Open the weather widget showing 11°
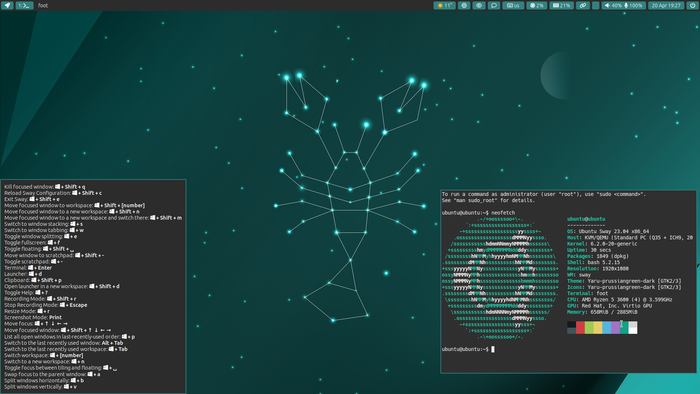Screen dimensions: 700x394 [444, 5]
